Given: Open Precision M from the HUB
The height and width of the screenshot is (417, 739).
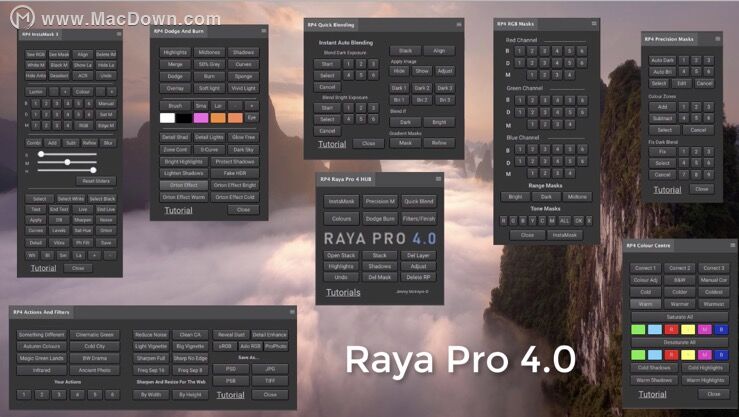Looking at the screenshot, I should coord(380,201).
